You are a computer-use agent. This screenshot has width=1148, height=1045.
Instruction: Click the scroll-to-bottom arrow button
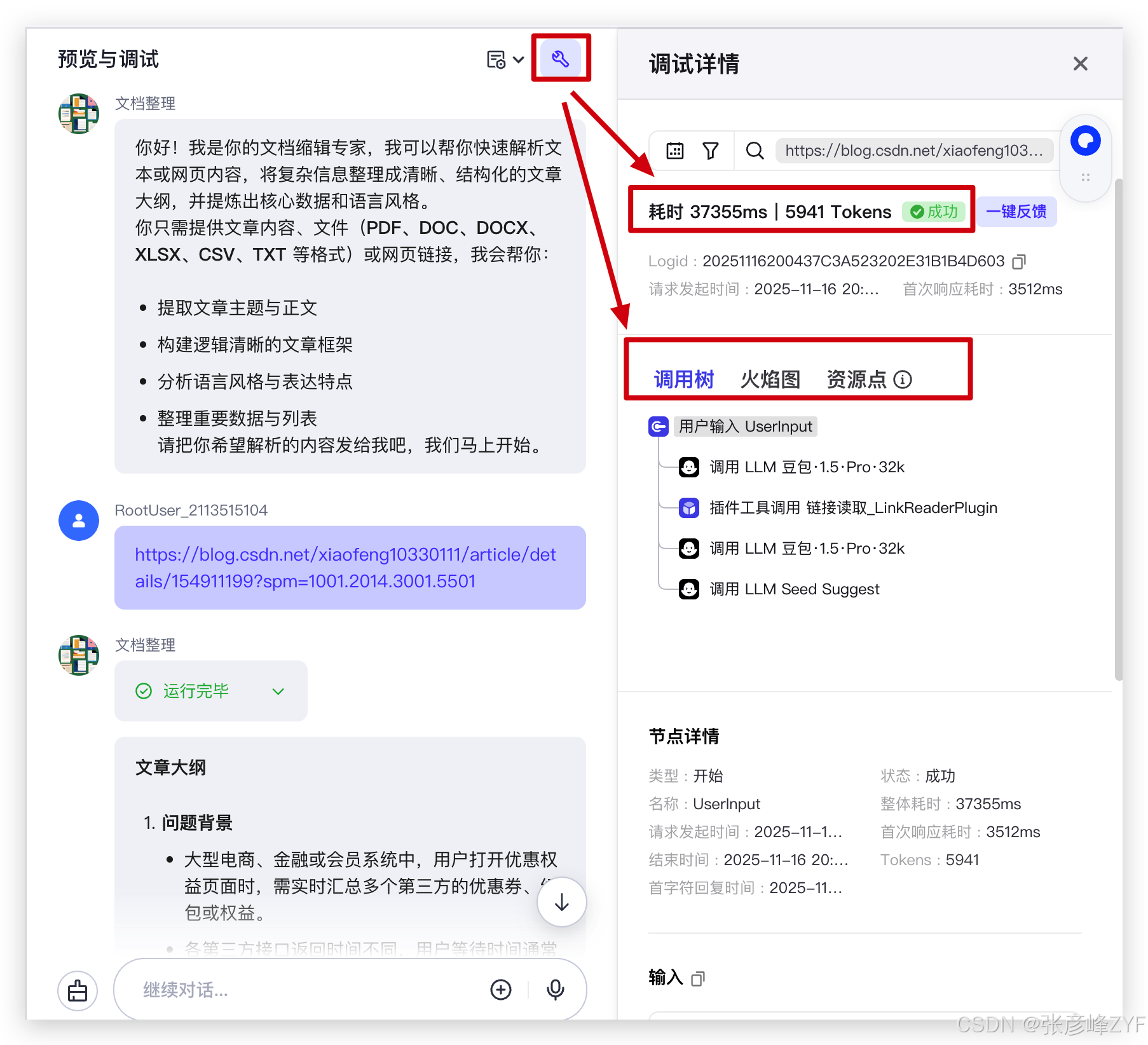coord(561,902)
